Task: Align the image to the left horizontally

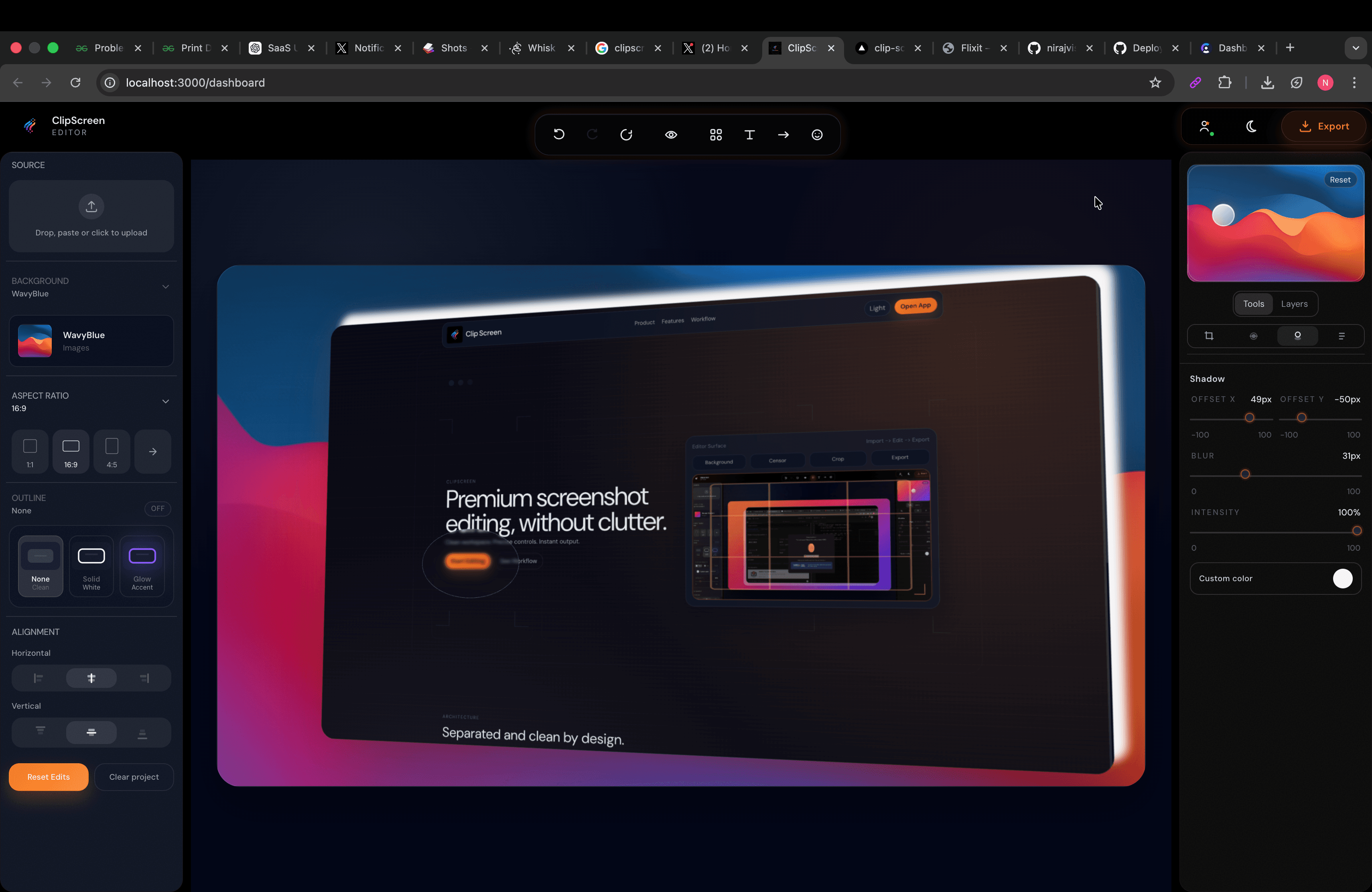Action: point(39,678)
